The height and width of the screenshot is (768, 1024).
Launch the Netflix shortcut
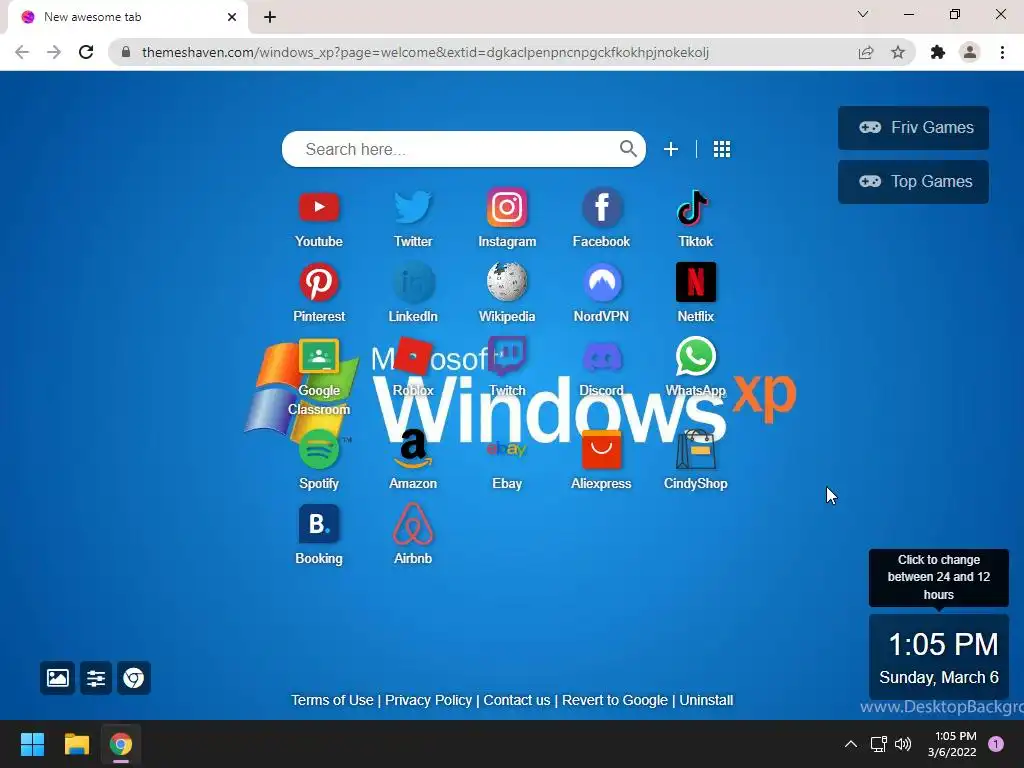(696, 282)
